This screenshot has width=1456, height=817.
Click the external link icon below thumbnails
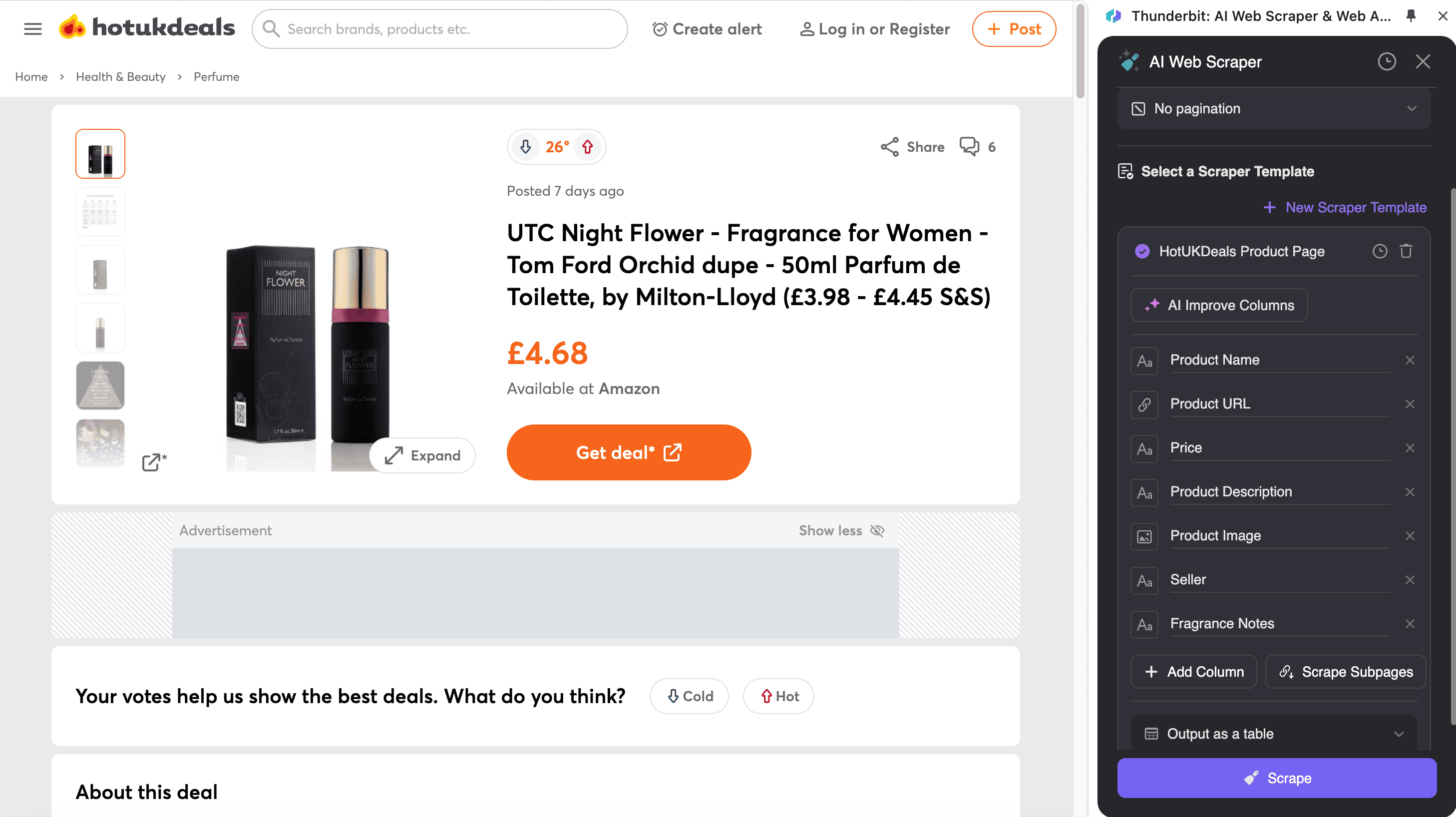tap(152, 462)
